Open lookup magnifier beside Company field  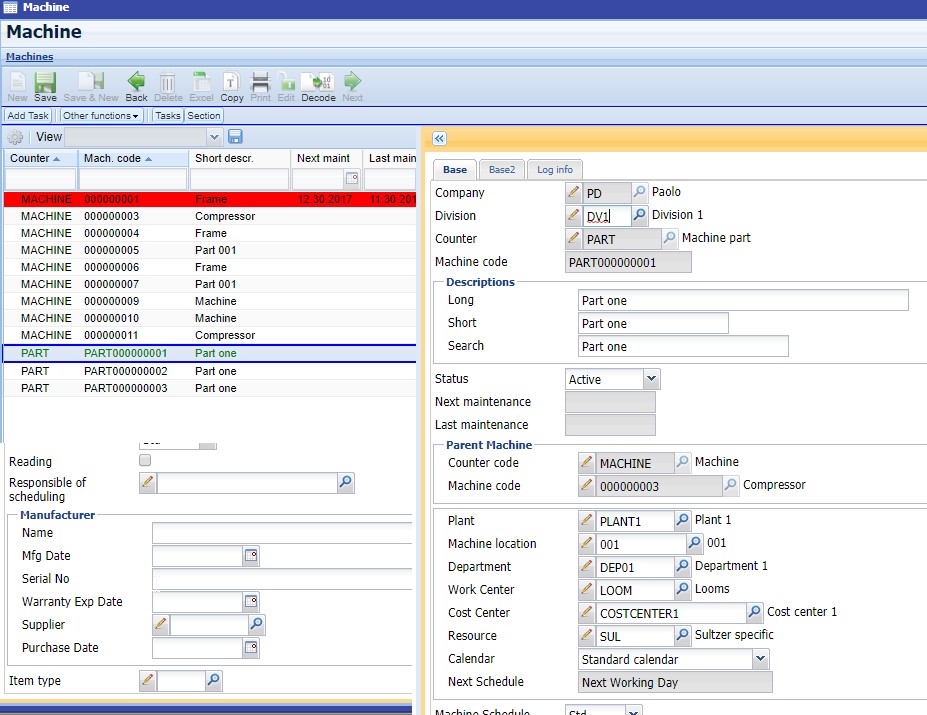640,192
